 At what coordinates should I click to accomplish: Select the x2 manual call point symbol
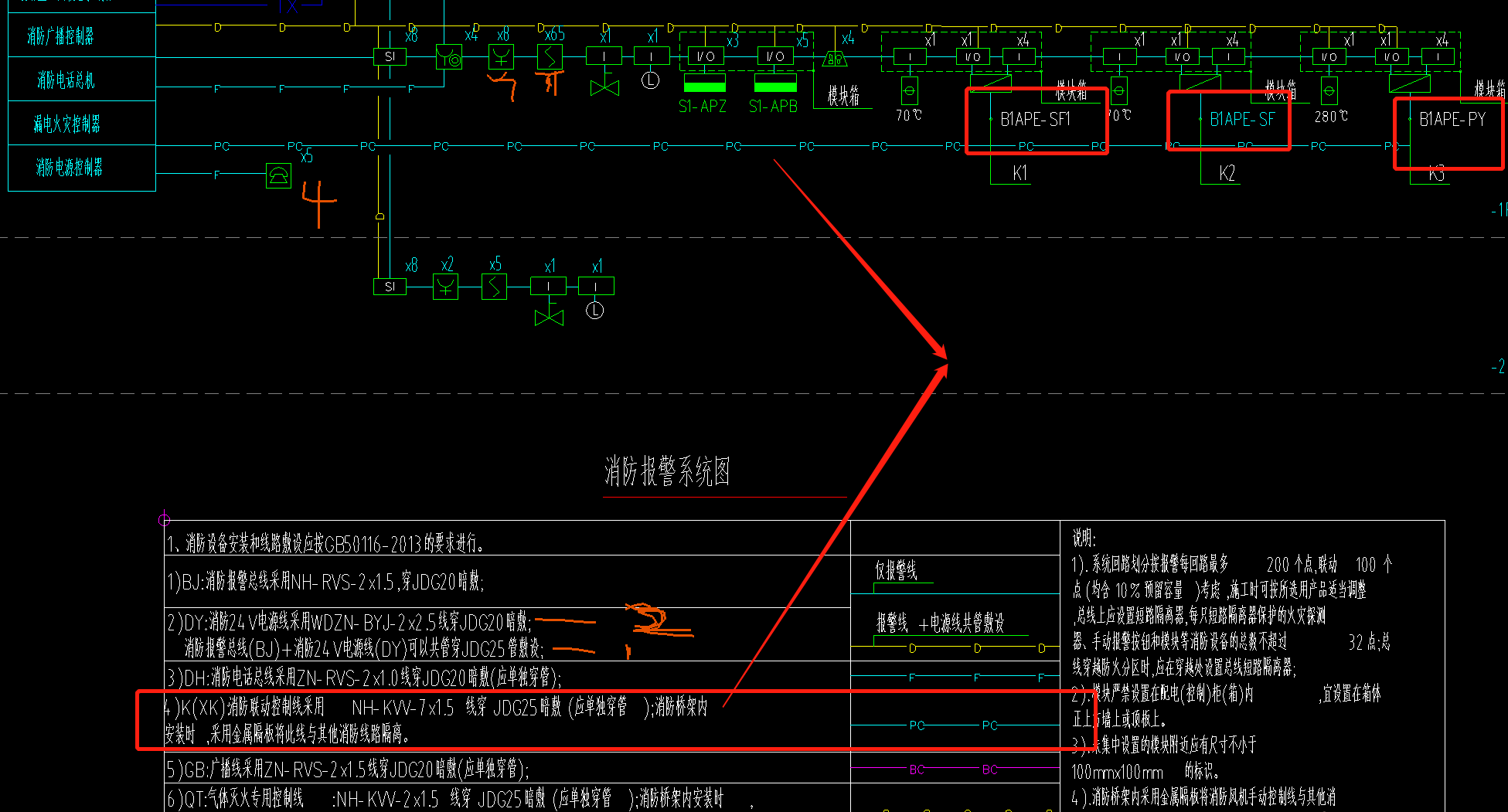pos(445,287)
